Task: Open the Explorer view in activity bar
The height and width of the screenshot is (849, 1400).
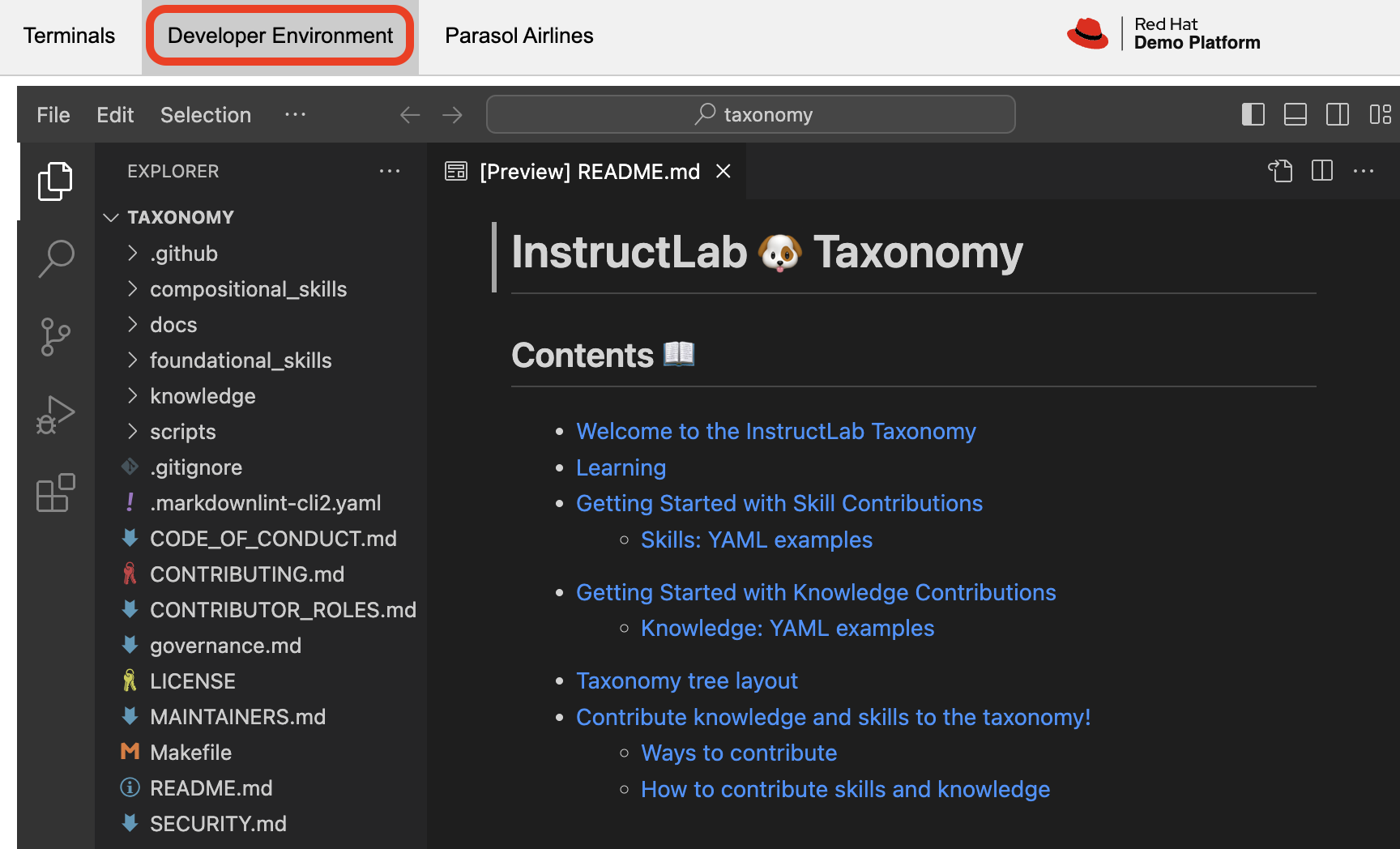Action: pyautogui.click(x=55, y=181)
